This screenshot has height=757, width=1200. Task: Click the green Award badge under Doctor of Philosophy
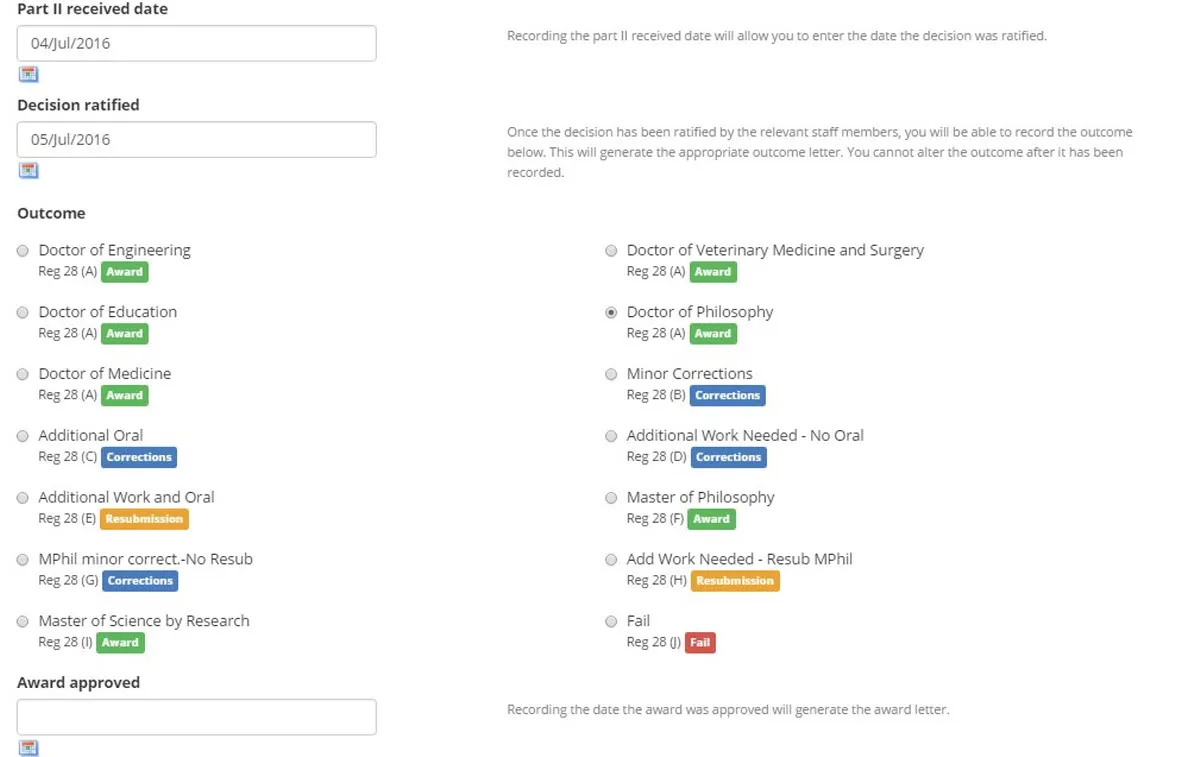tap(712, 333)
